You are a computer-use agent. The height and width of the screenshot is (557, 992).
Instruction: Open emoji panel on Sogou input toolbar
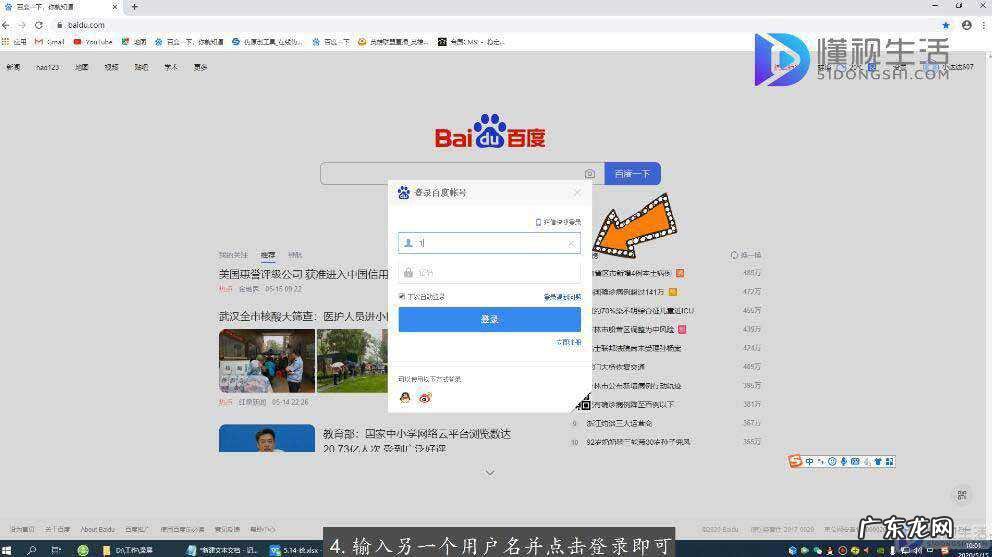(x=832, y=461)
